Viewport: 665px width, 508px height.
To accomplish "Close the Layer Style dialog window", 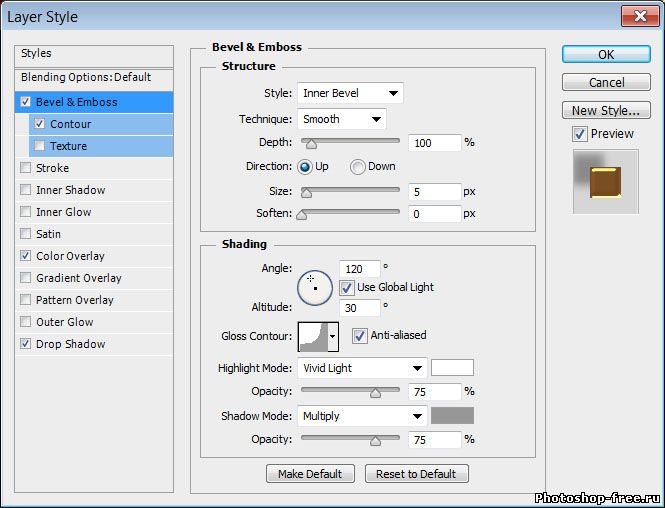I will (638, 16).
